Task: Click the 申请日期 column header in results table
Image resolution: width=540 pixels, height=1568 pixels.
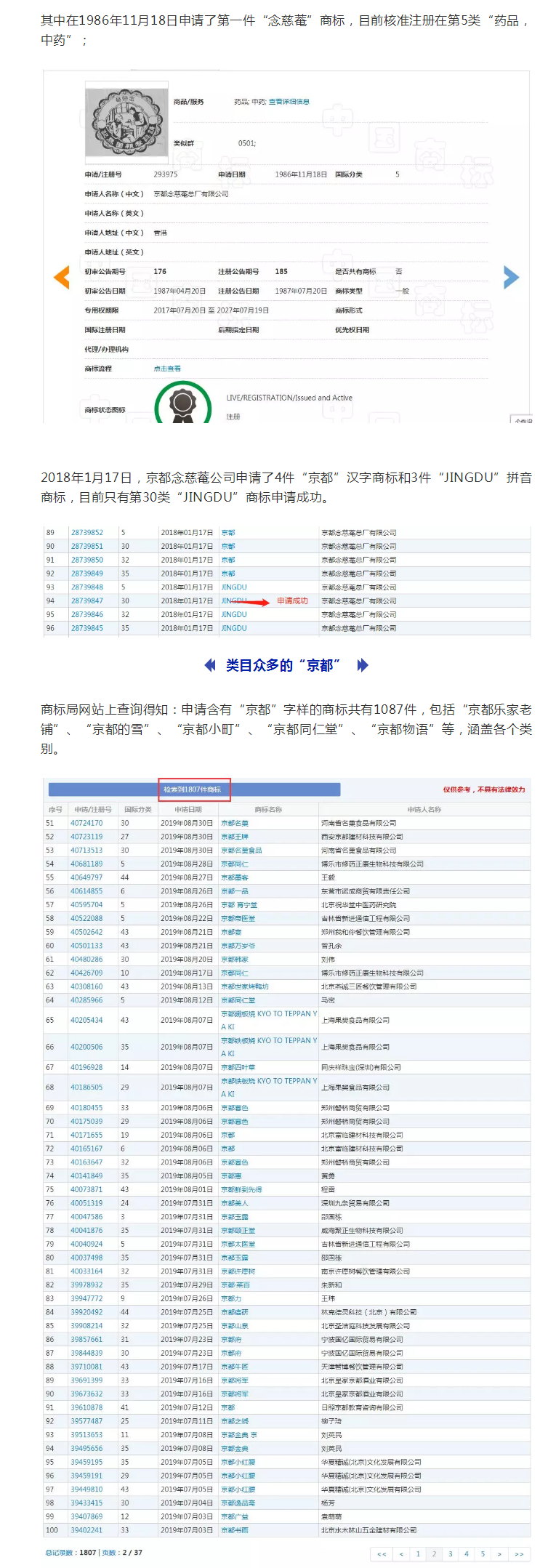Action: point(188,809)
